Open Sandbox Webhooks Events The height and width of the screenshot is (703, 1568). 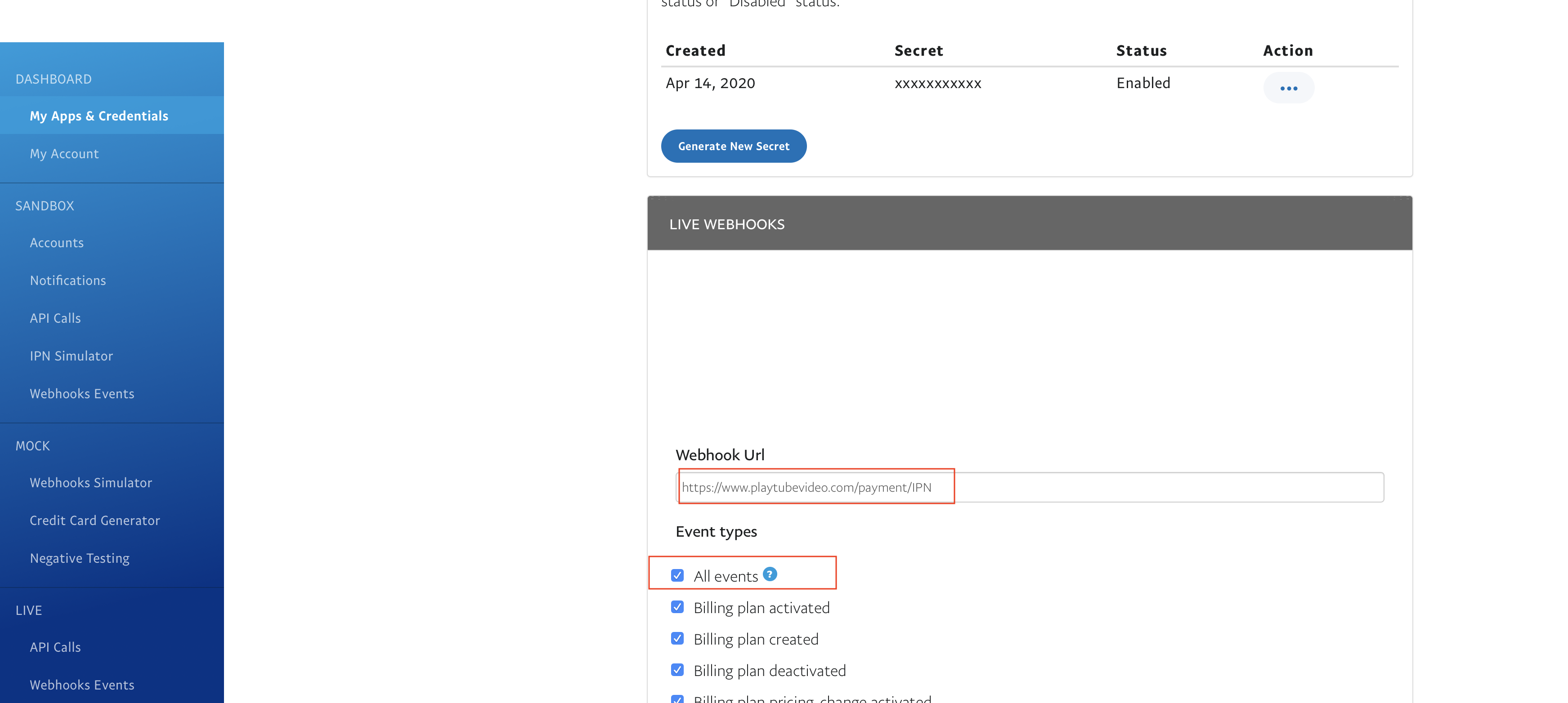pos(81,393)
